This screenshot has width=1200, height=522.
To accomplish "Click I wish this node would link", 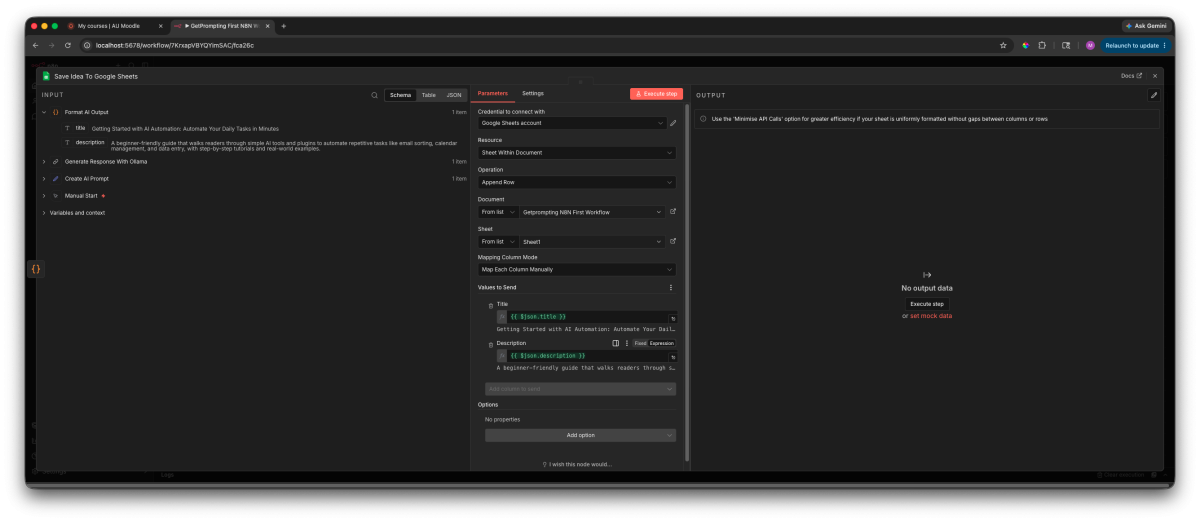I will pos(576,464).
